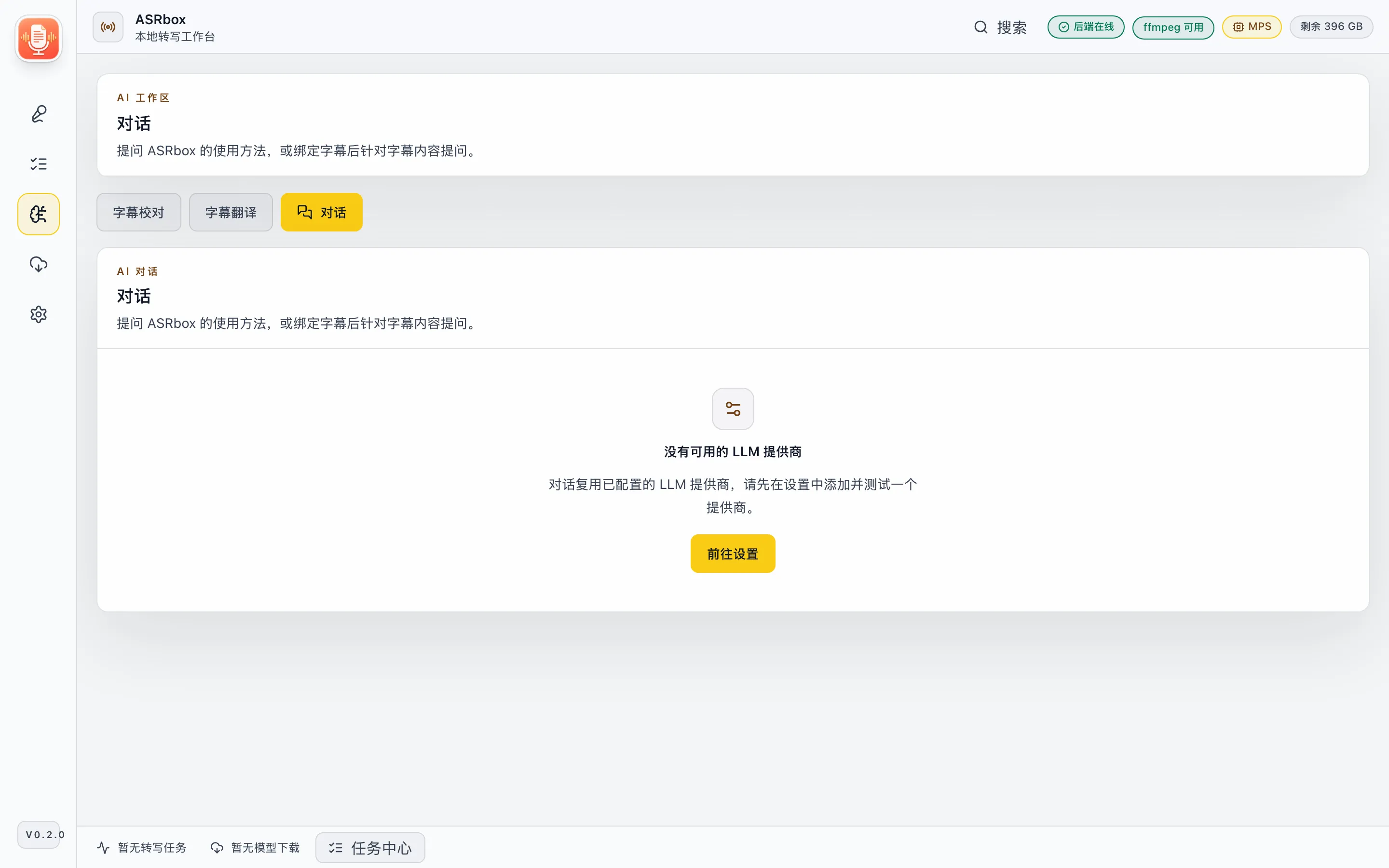Select the AI workspace brain icon
Image resolution: width=1389 pixels, height=868 pixels.
coord(39,214)
